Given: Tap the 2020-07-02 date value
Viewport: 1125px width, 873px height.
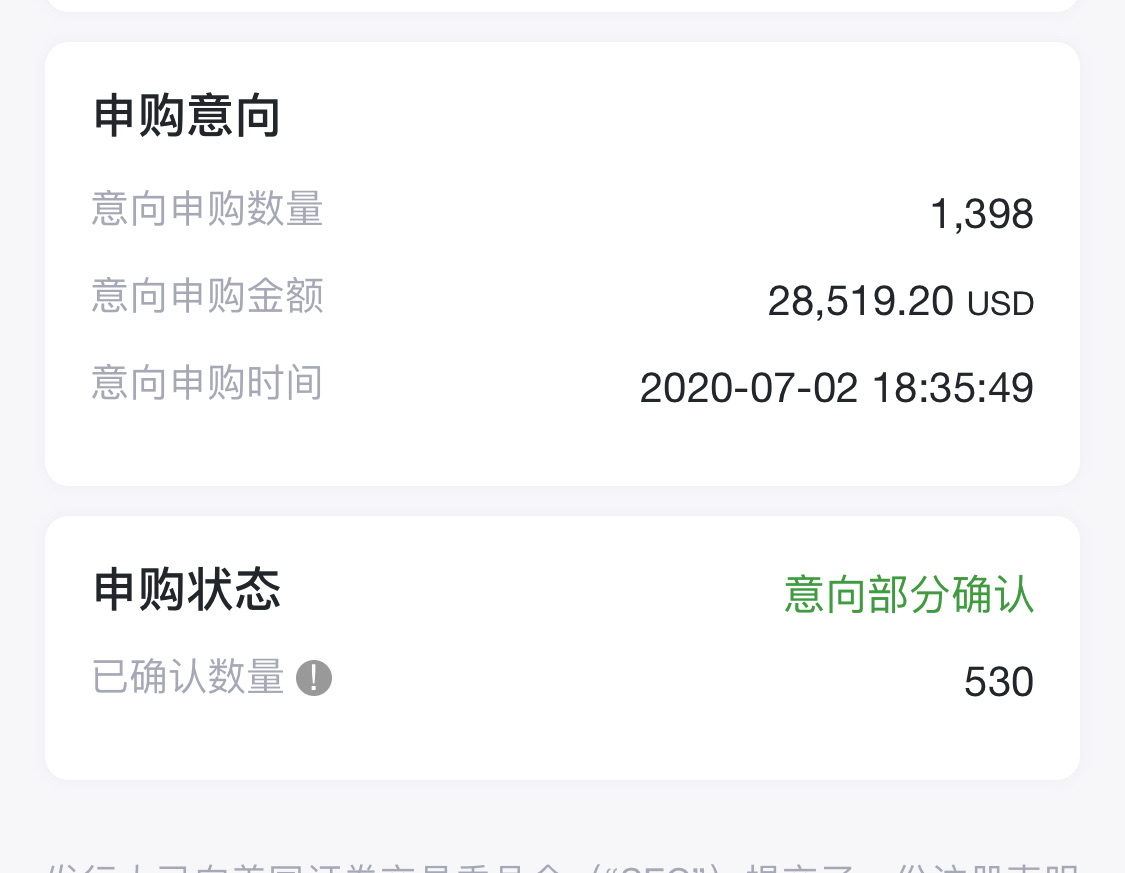Looking at the screenshot, I should click(x=748, y=388).
